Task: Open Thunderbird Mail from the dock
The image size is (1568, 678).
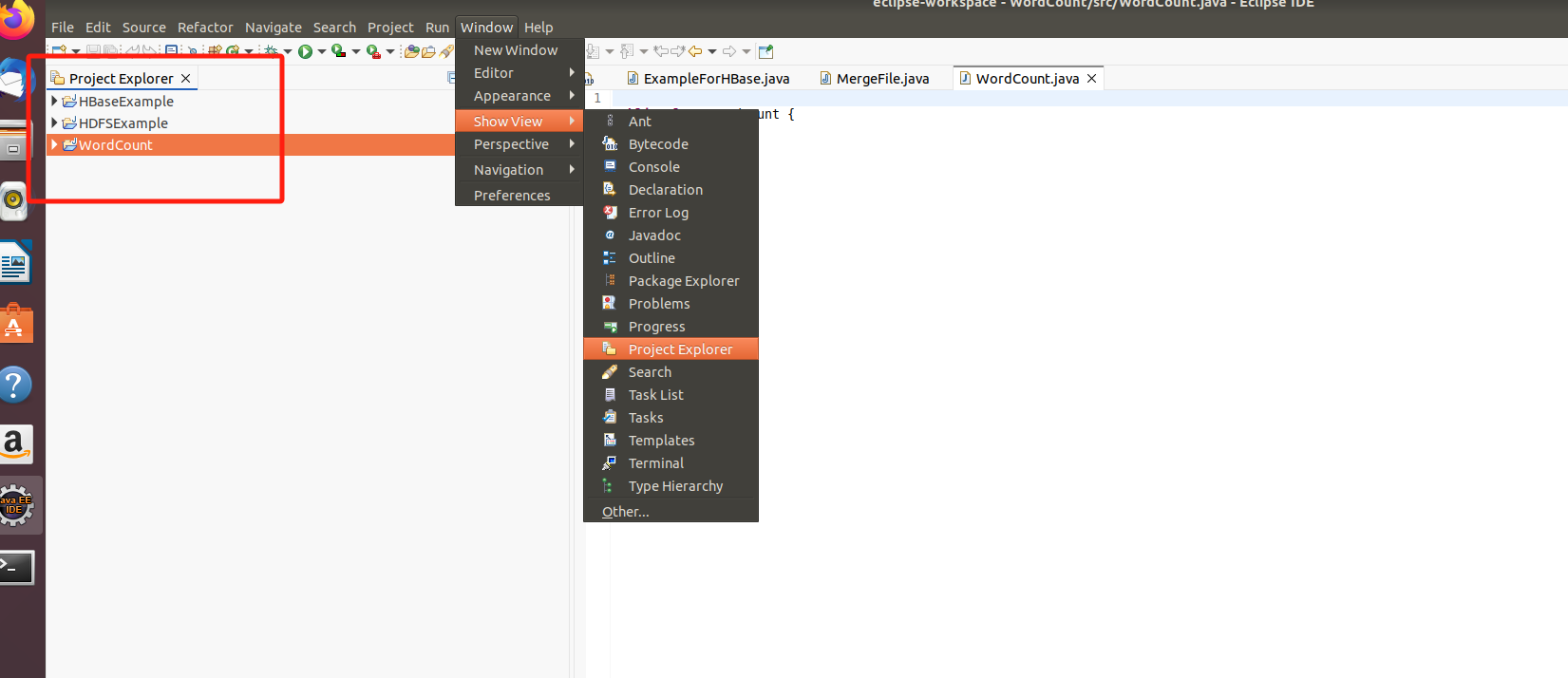Action: [16, 81]
